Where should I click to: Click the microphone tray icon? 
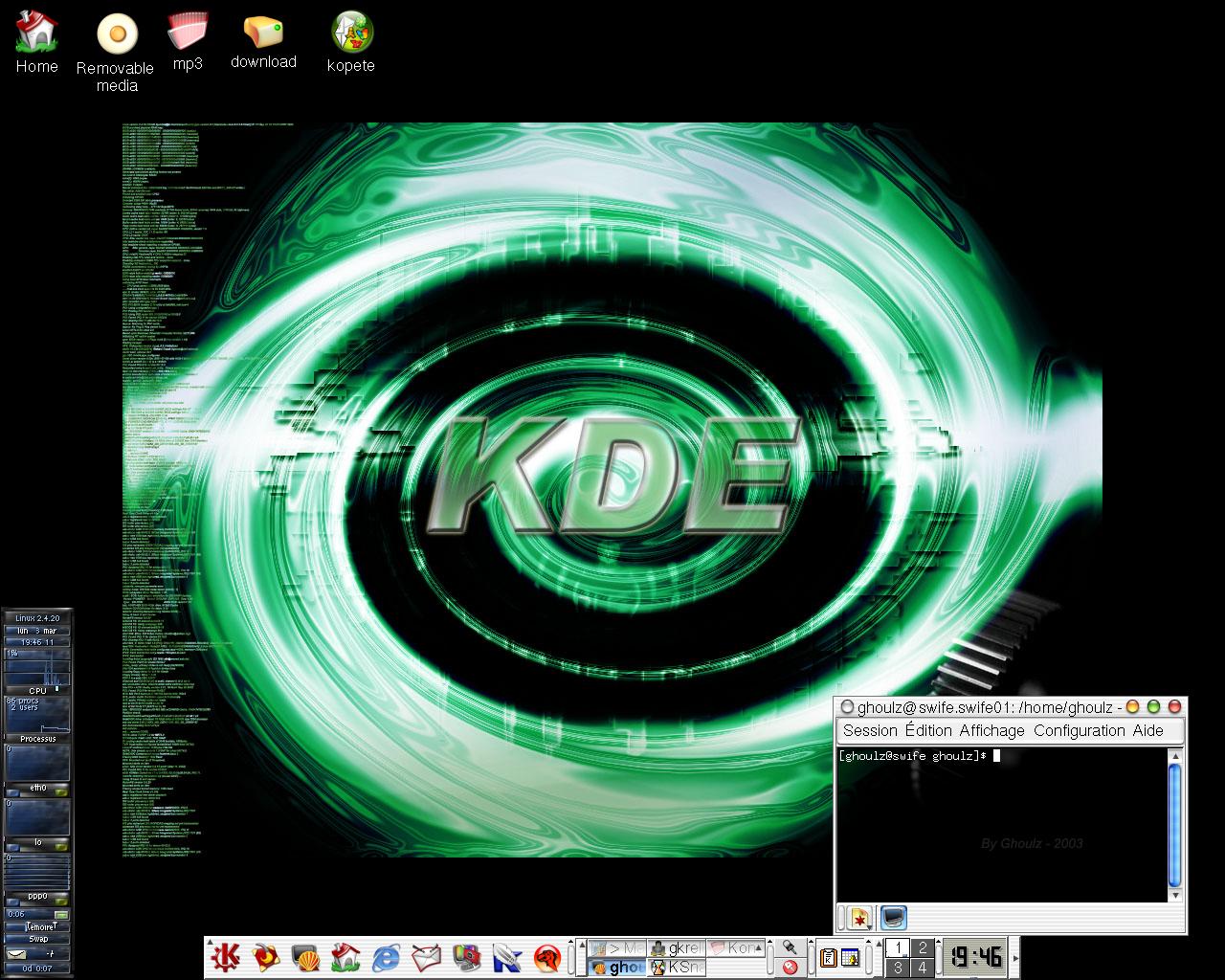click(791, 947)
